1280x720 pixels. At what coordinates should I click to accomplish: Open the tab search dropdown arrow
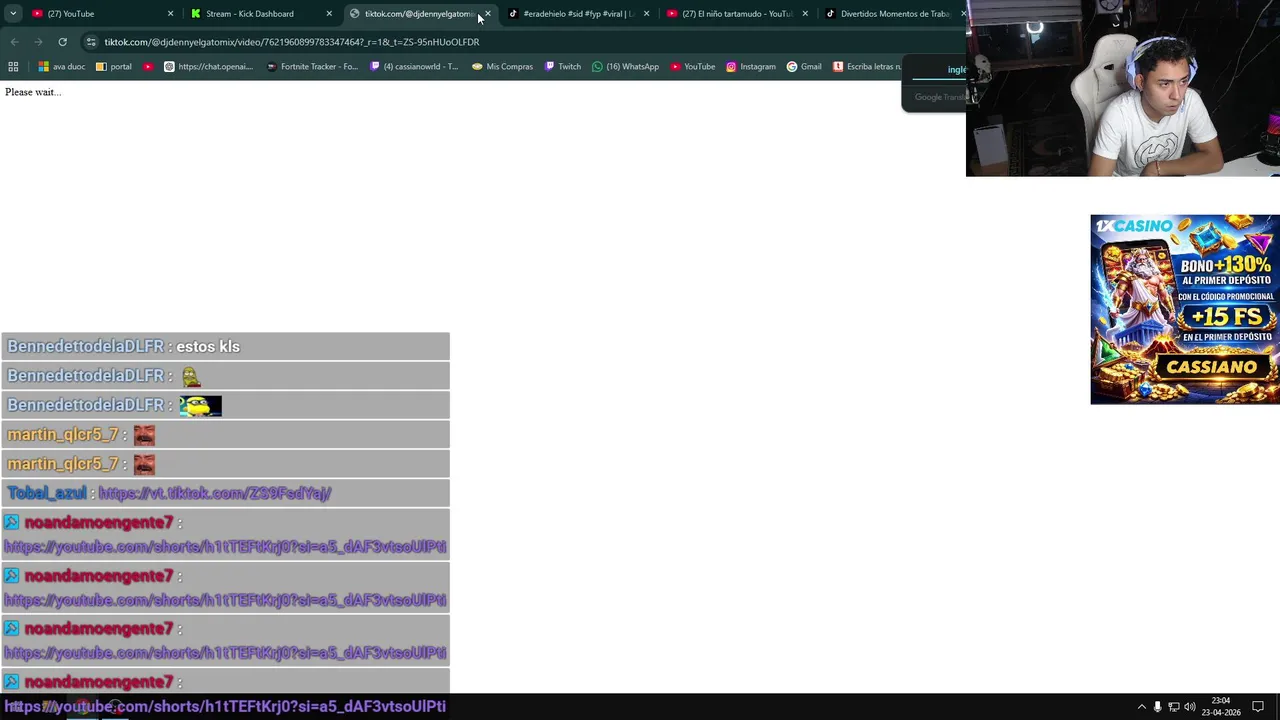pyautogui.click(x=13, y=14)
